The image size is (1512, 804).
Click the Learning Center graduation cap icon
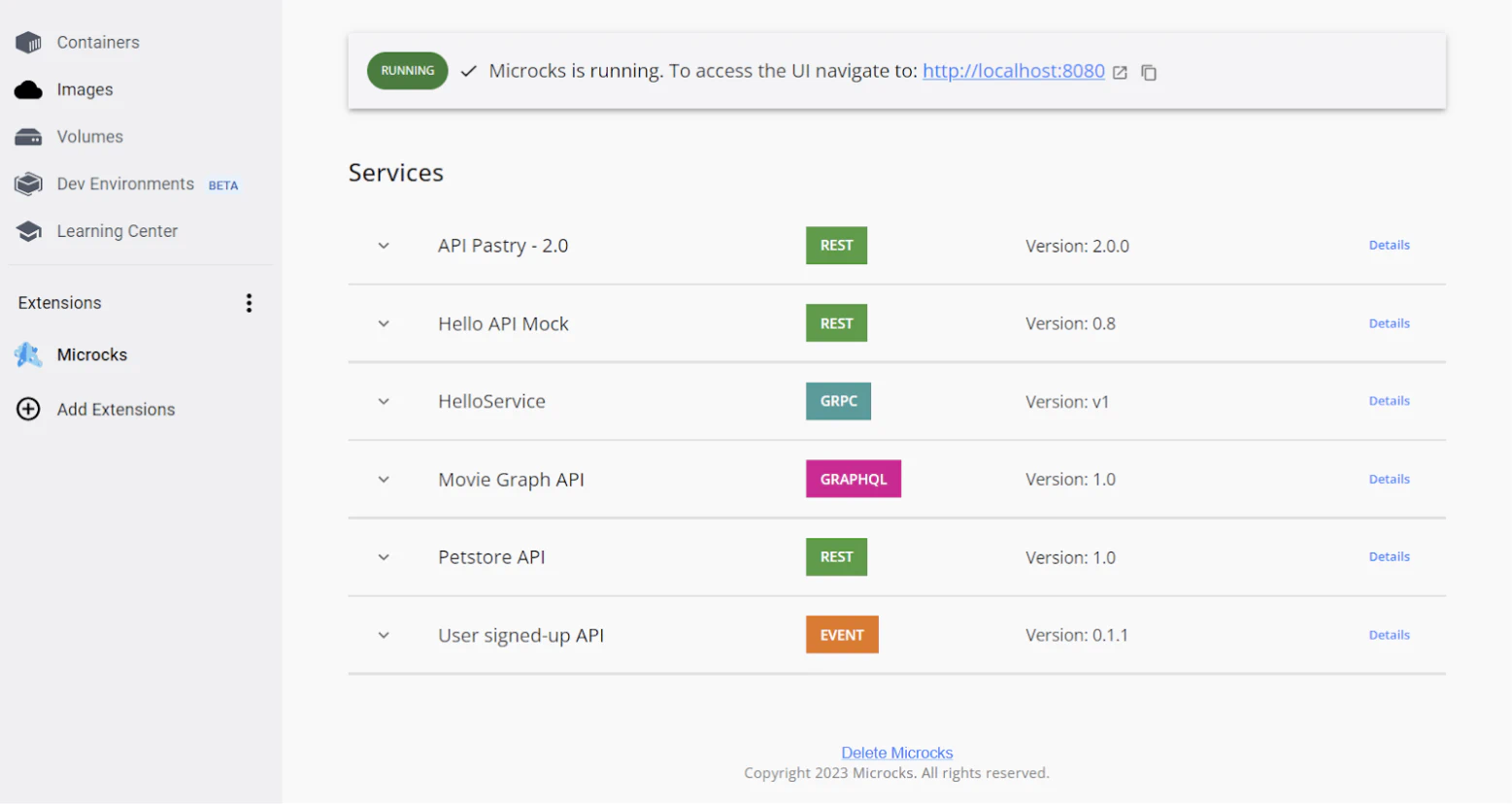(x=29, y=231)
